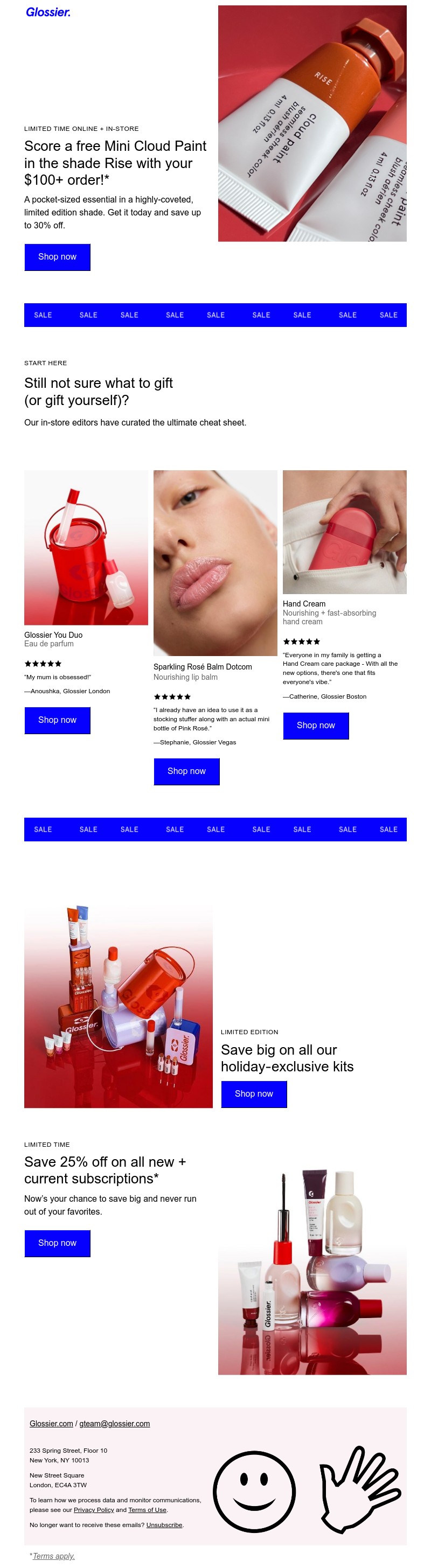Open the Glossier You Duo product image

coord(86,547)
